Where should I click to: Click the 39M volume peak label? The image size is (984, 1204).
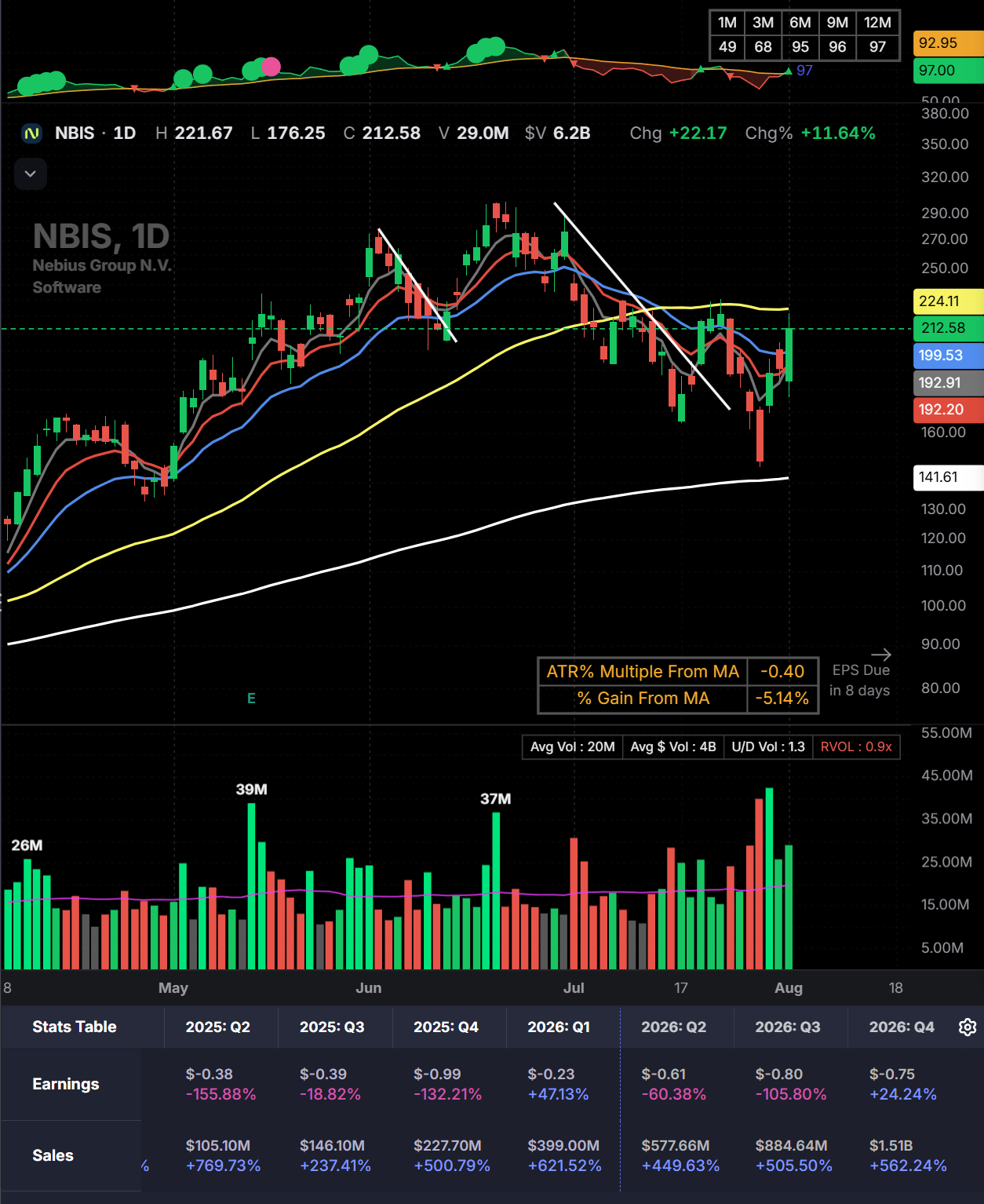pos(252,790)
